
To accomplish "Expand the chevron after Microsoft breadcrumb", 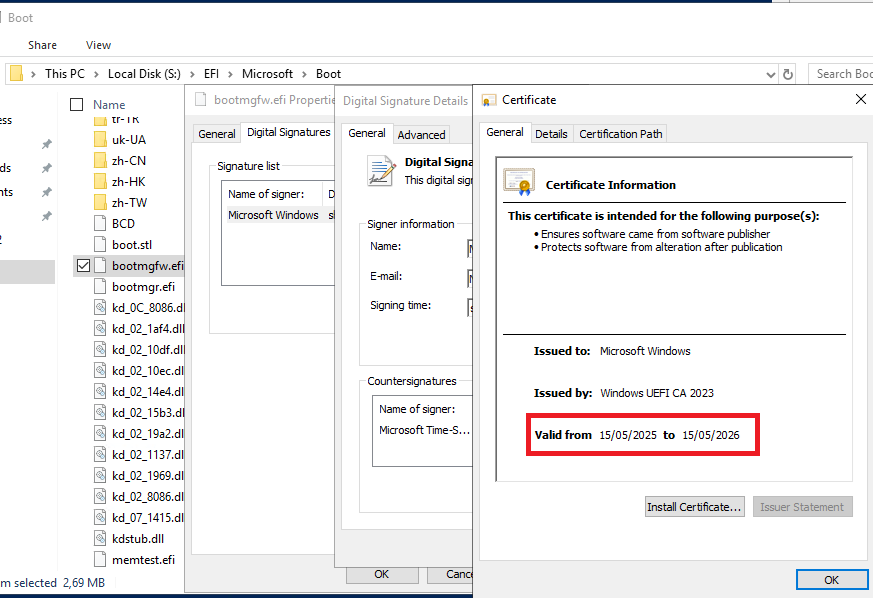I will (305, 74).
